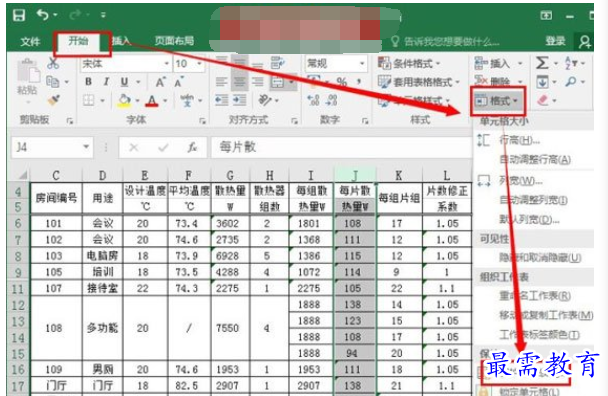Image resolution: width=608 pixels, height=396 pixels.
Task: Apply Bold formatting
Action: [88, 81]
